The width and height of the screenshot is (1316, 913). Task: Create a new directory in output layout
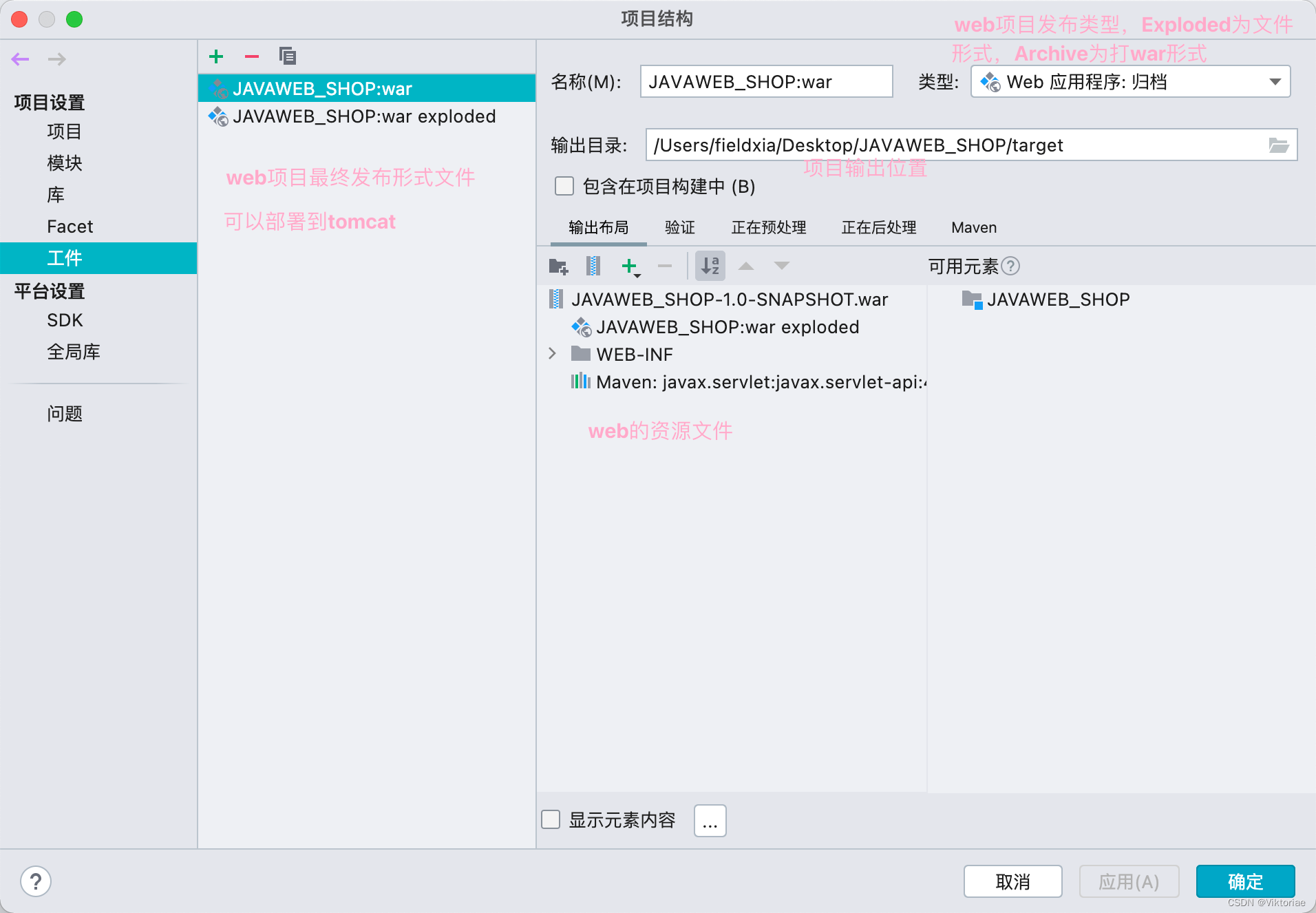[560, 266]
